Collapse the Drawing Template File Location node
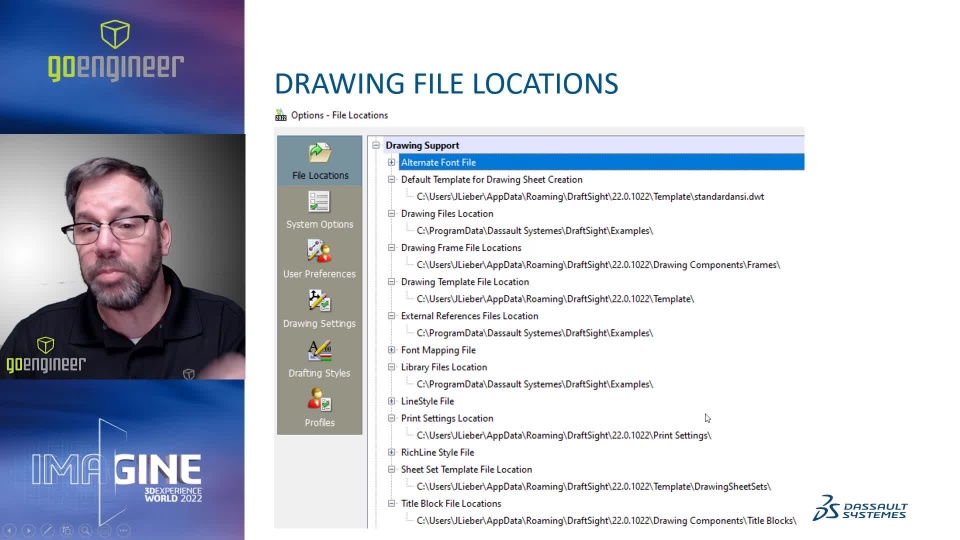 click(391, 282)
